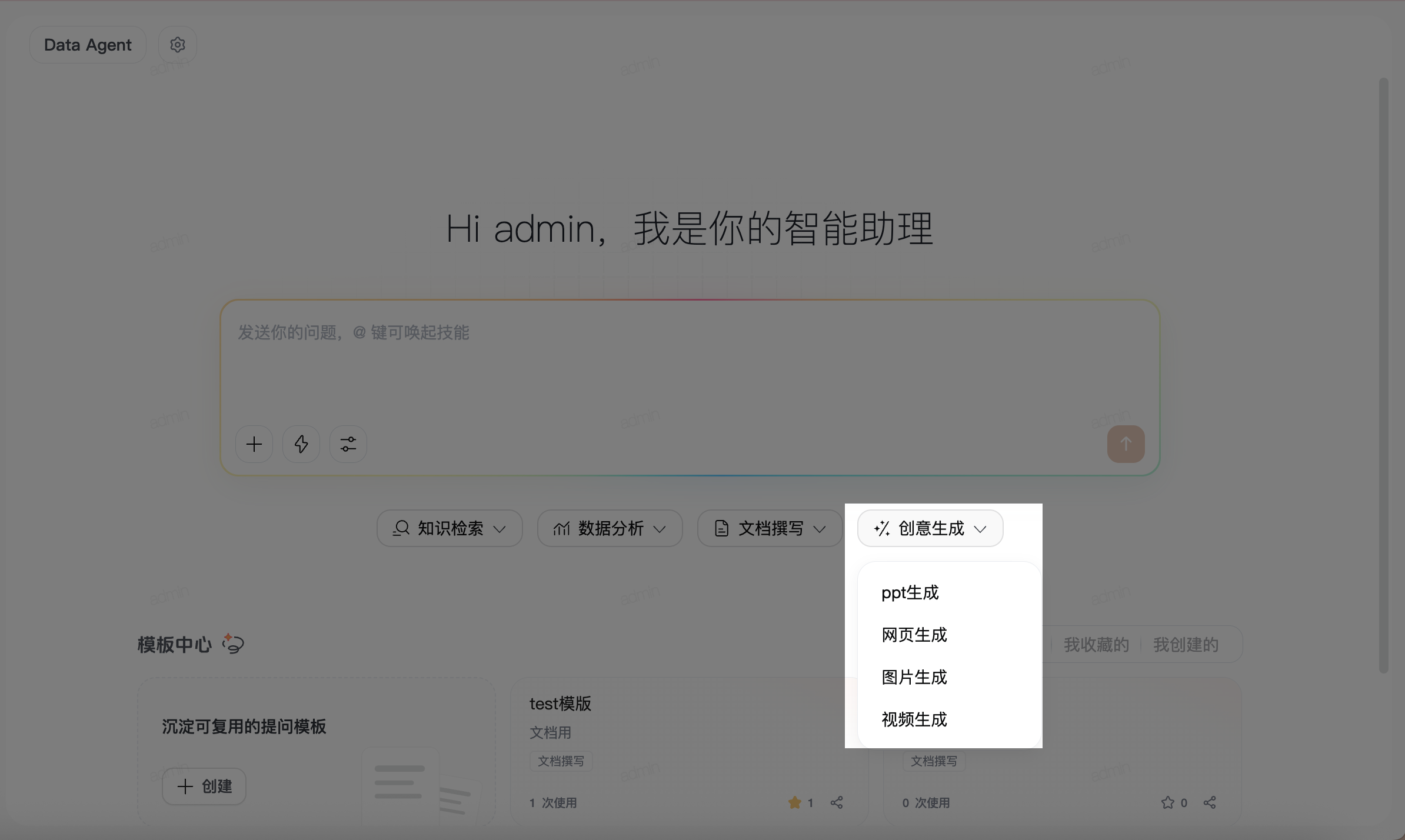Click the share icon on the 0 次使用 card
Image resolution: width=1405 pixels, height=840 pixels.
(1210, 802)
